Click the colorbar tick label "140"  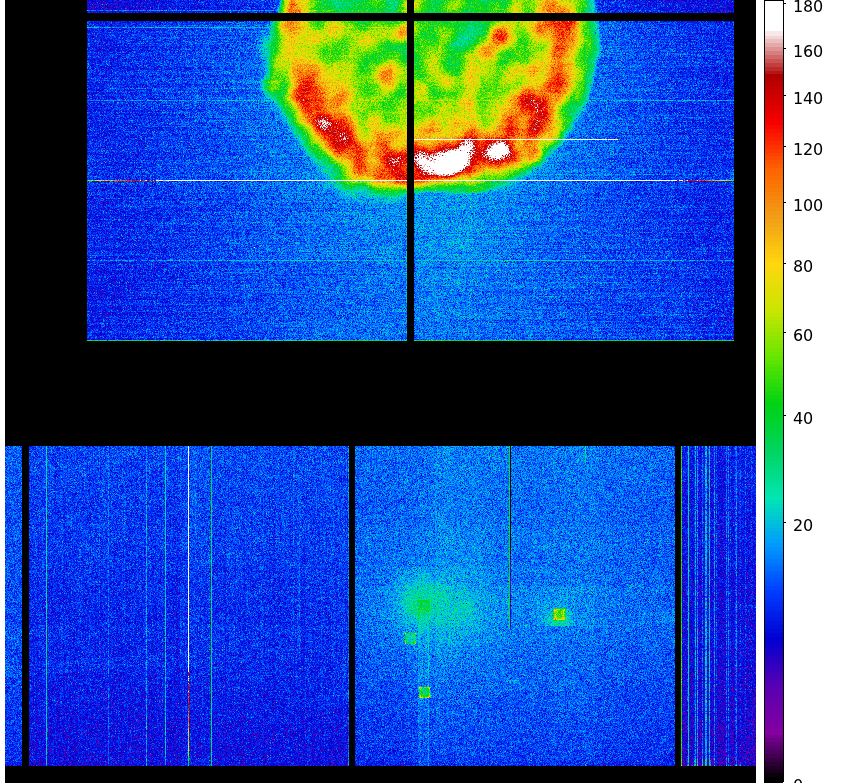808,99
